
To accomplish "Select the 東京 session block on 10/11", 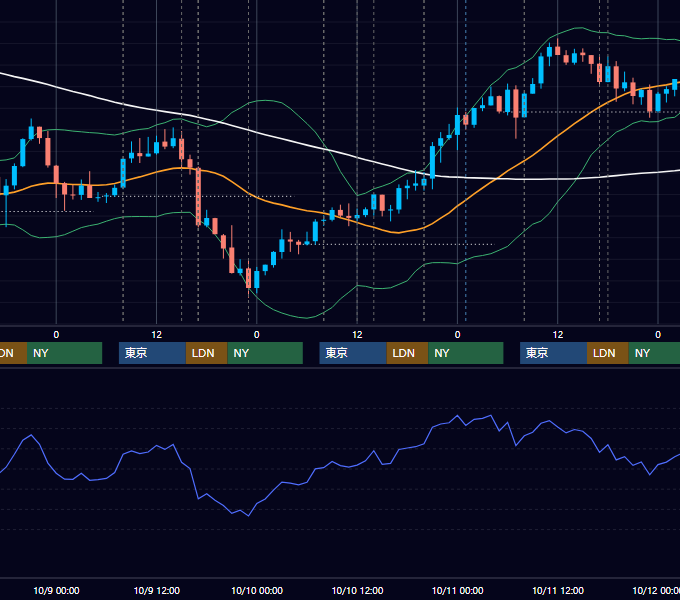I will click(x=554, y=353).
